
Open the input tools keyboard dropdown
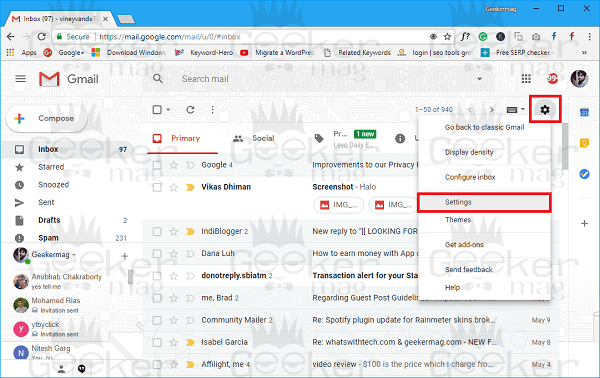click(515, 110)
